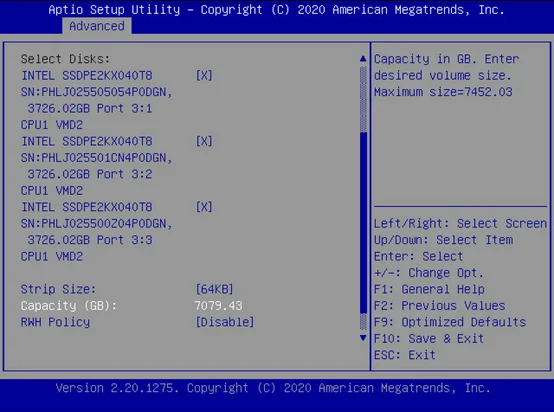Image resolution: width=554 pixels, height=412 pixels.
Task: Select the 'Select Disks:' heading
Action: pyautogui.click(x=65, y=59)
